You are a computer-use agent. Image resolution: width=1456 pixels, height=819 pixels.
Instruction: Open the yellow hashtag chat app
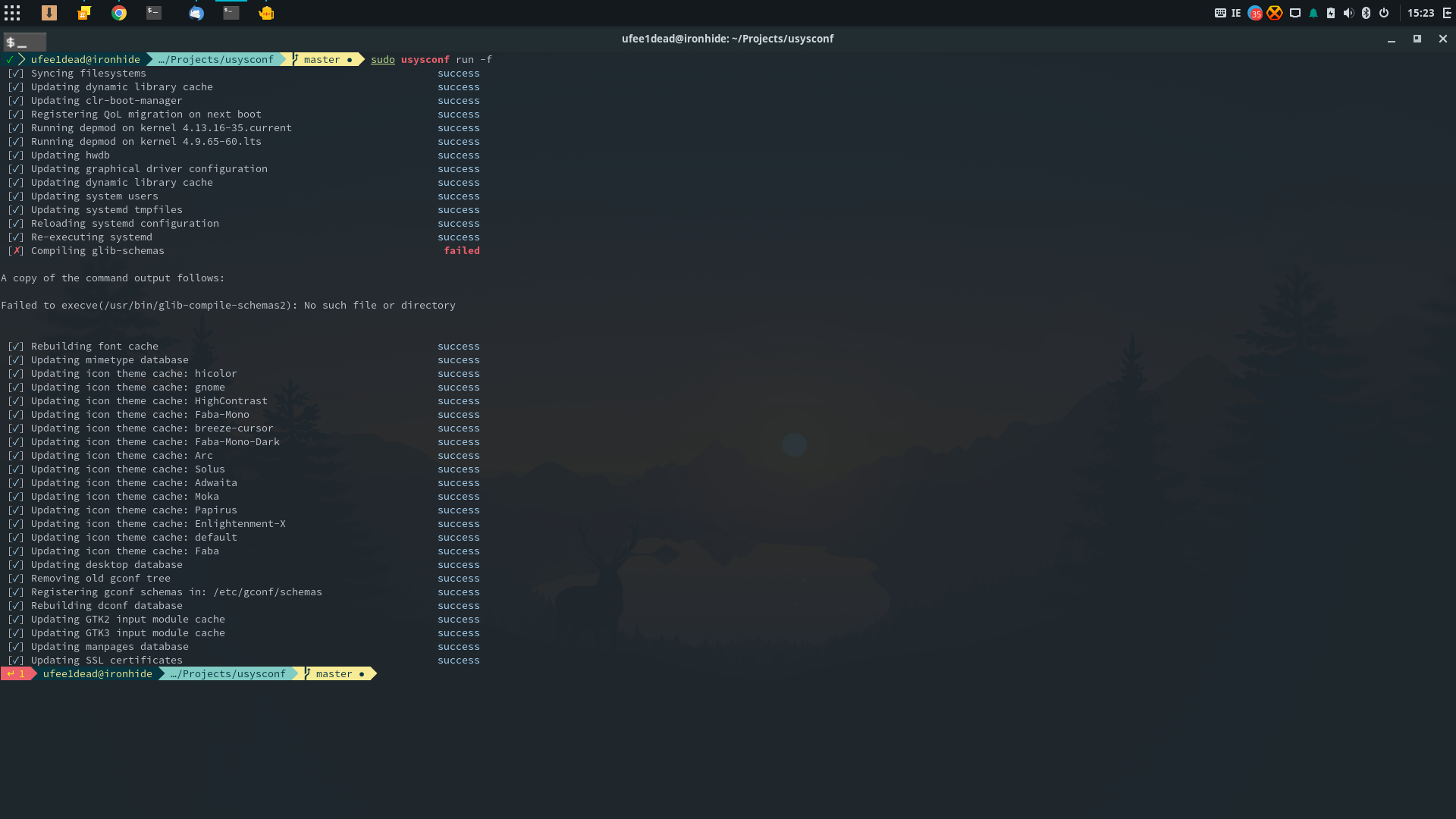[x=84, y=13]
